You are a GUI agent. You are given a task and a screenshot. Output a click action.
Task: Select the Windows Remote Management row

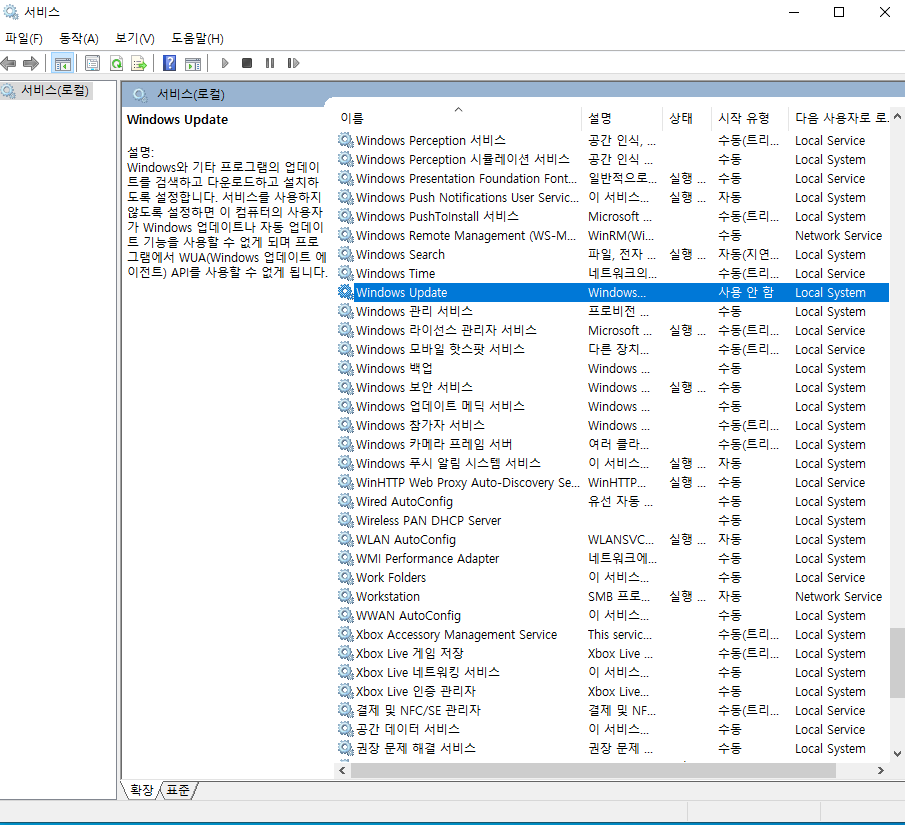[x=612, y=236]
